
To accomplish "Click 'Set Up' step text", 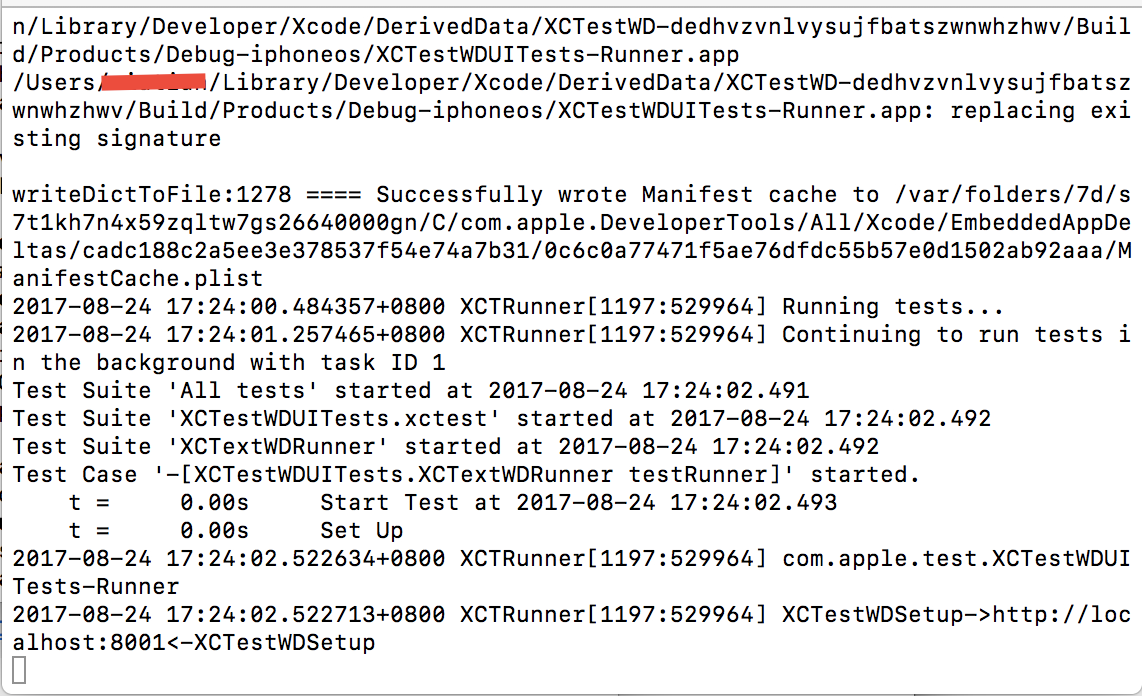I will pyautogui.click(x=362, y=531).
